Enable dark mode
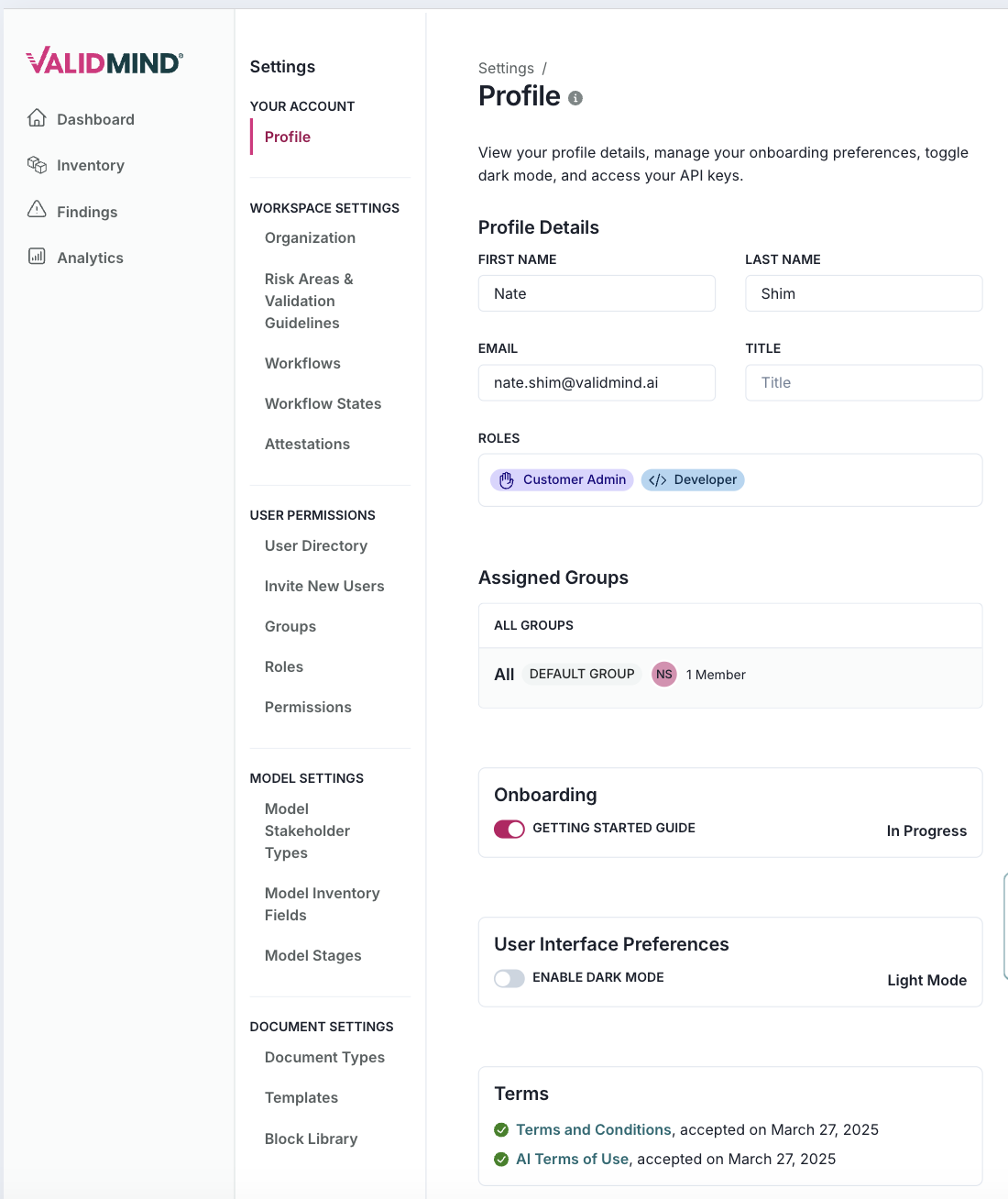Image resolution: width=1008 pixels, height=1199 pixels. tap(509, 978)
